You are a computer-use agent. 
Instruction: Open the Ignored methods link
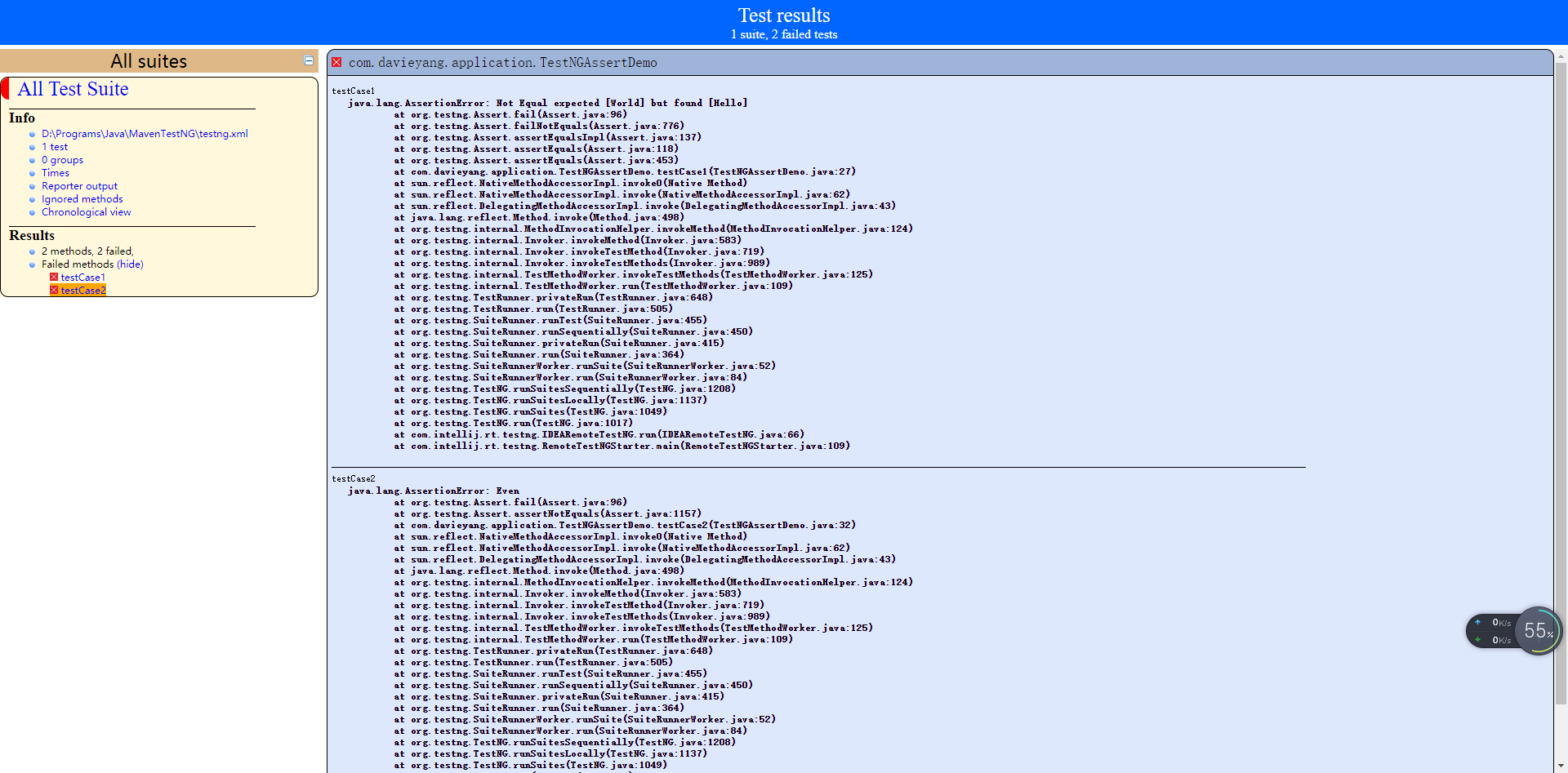pos(82,199)
